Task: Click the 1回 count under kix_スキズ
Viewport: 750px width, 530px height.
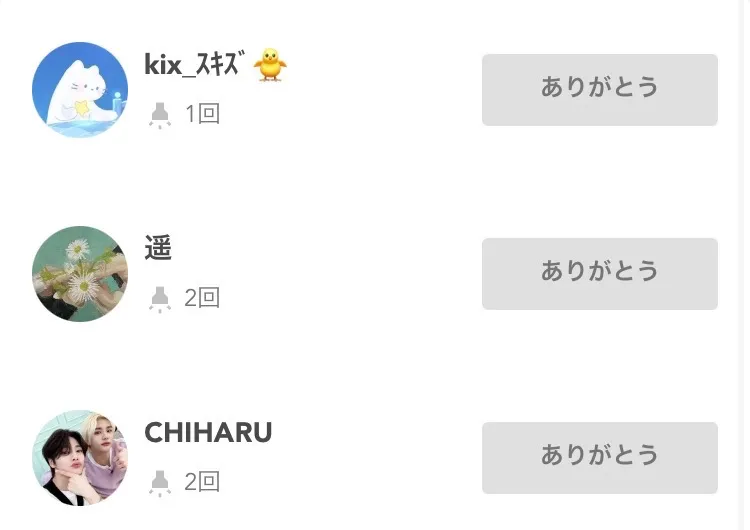Action: click(202, 114)
